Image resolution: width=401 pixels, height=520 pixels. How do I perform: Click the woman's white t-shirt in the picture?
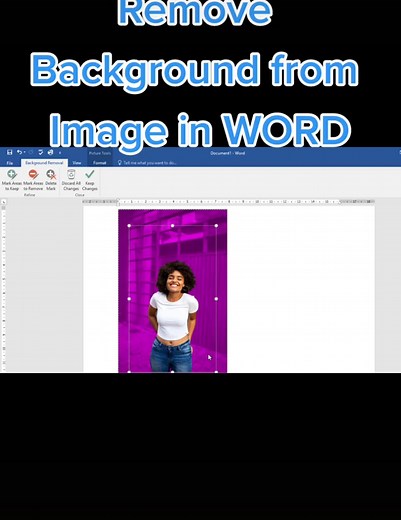(x=173, y=317)
